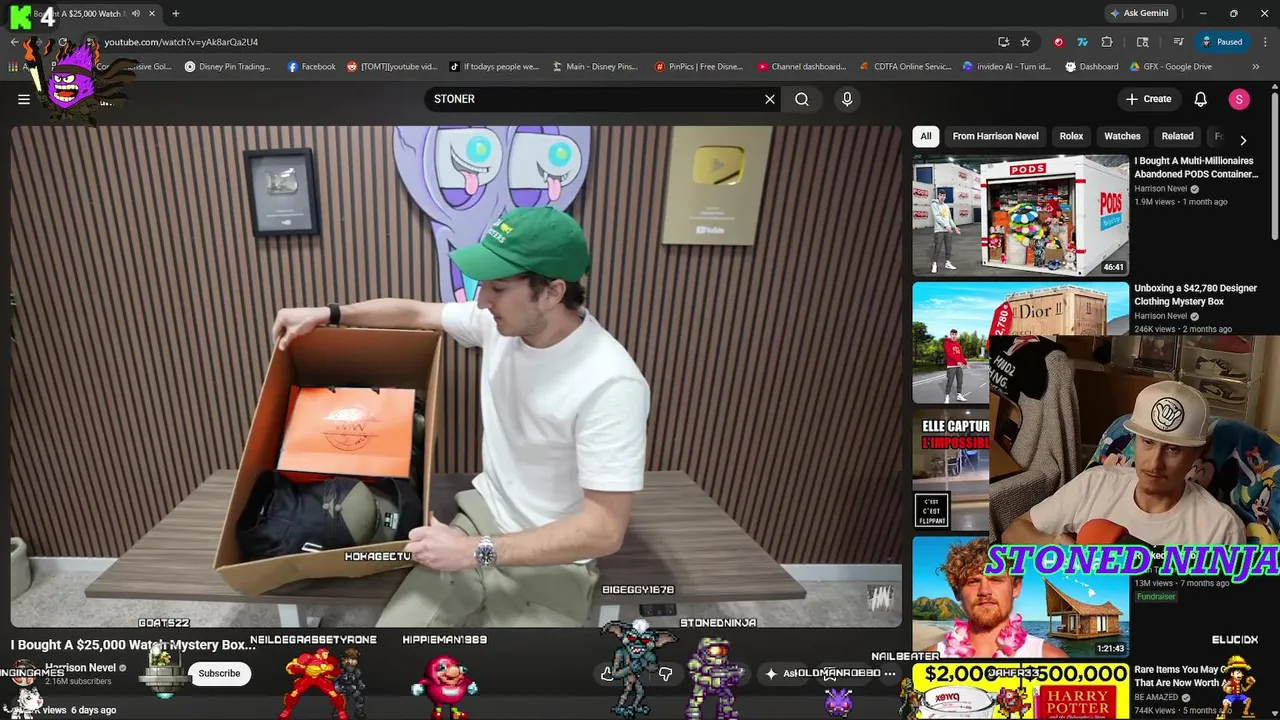1280x720 pixels.
Task: Click the magnifying glass search button
Action: (x=802, y=99)
